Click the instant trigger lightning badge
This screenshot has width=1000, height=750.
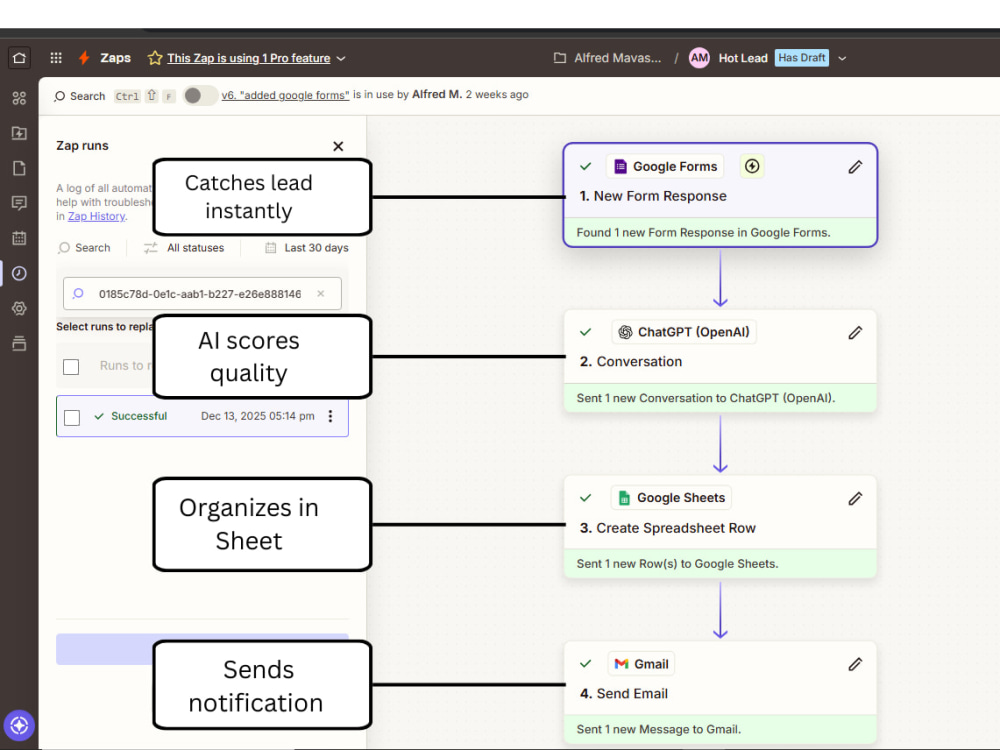click(752, 166)
